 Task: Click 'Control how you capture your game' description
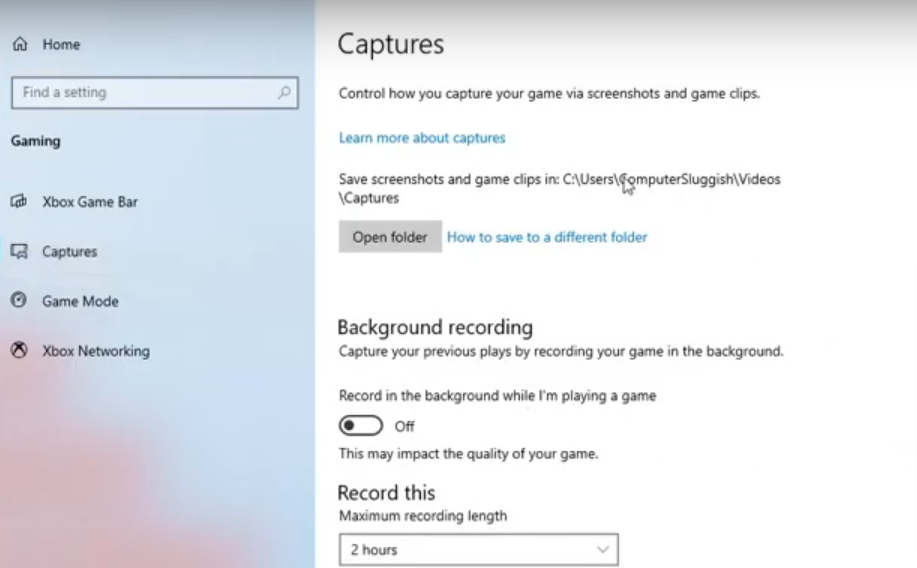[549, 94]
